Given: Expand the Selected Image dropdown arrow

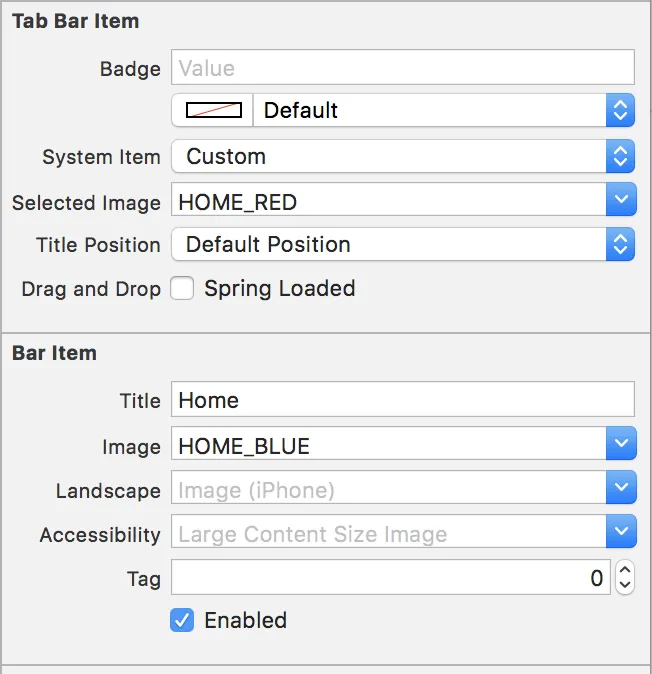Looking at the screenshot, I should coord(621,202).
